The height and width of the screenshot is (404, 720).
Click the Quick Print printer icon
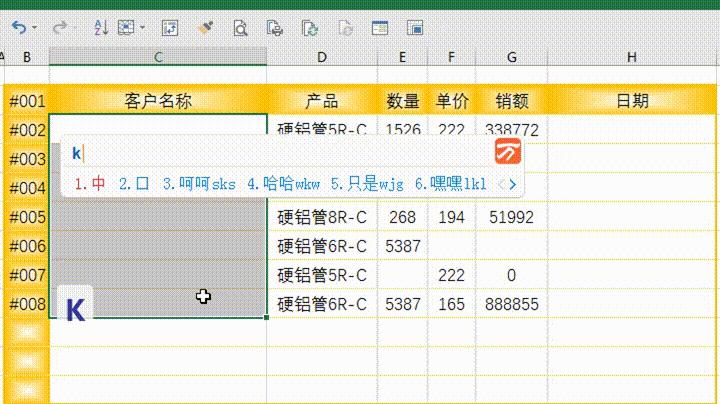[275, 28]
